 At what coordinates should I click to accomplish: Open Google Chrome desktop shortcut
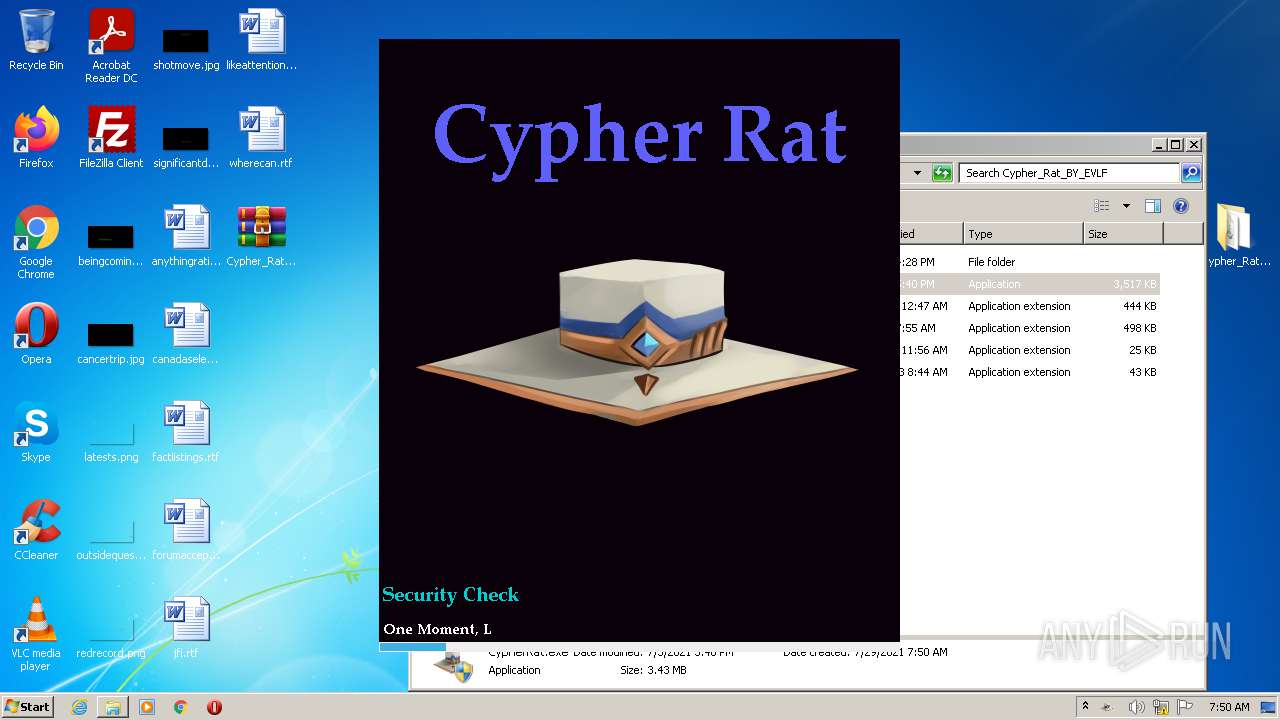pyautogui.click(x=36, y=242)
